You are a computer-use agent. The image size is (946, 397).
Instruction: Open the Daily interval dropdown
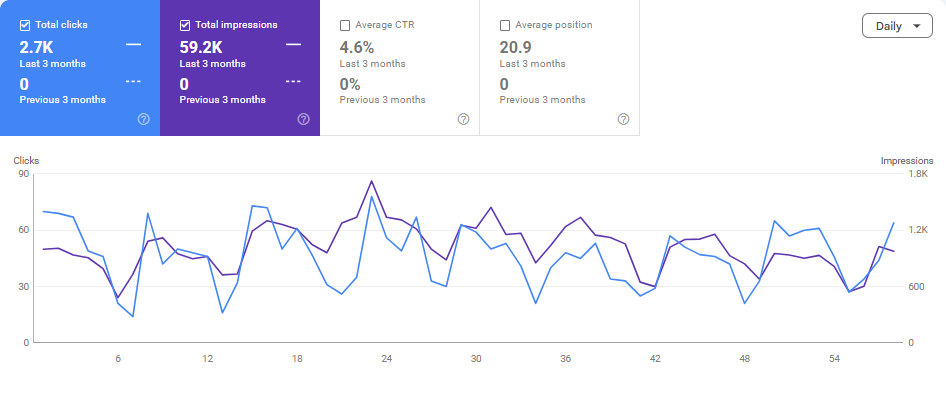[898, 26]
